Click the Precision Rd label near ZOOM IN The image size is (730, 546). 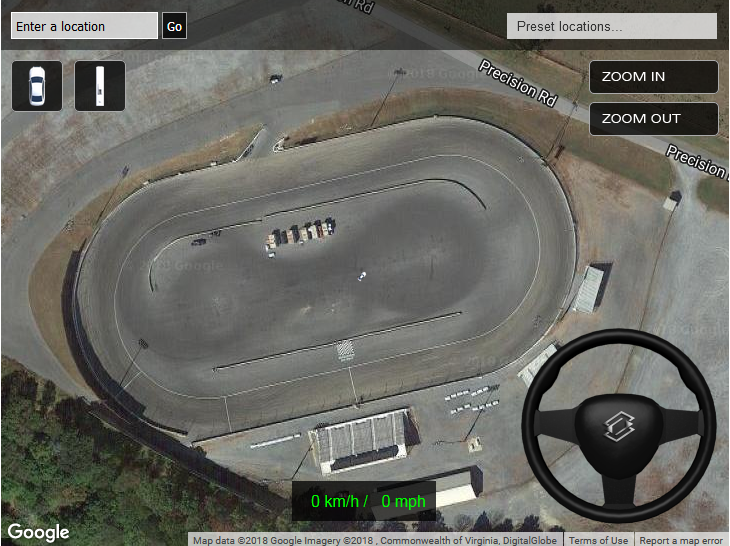pos(518,84)
